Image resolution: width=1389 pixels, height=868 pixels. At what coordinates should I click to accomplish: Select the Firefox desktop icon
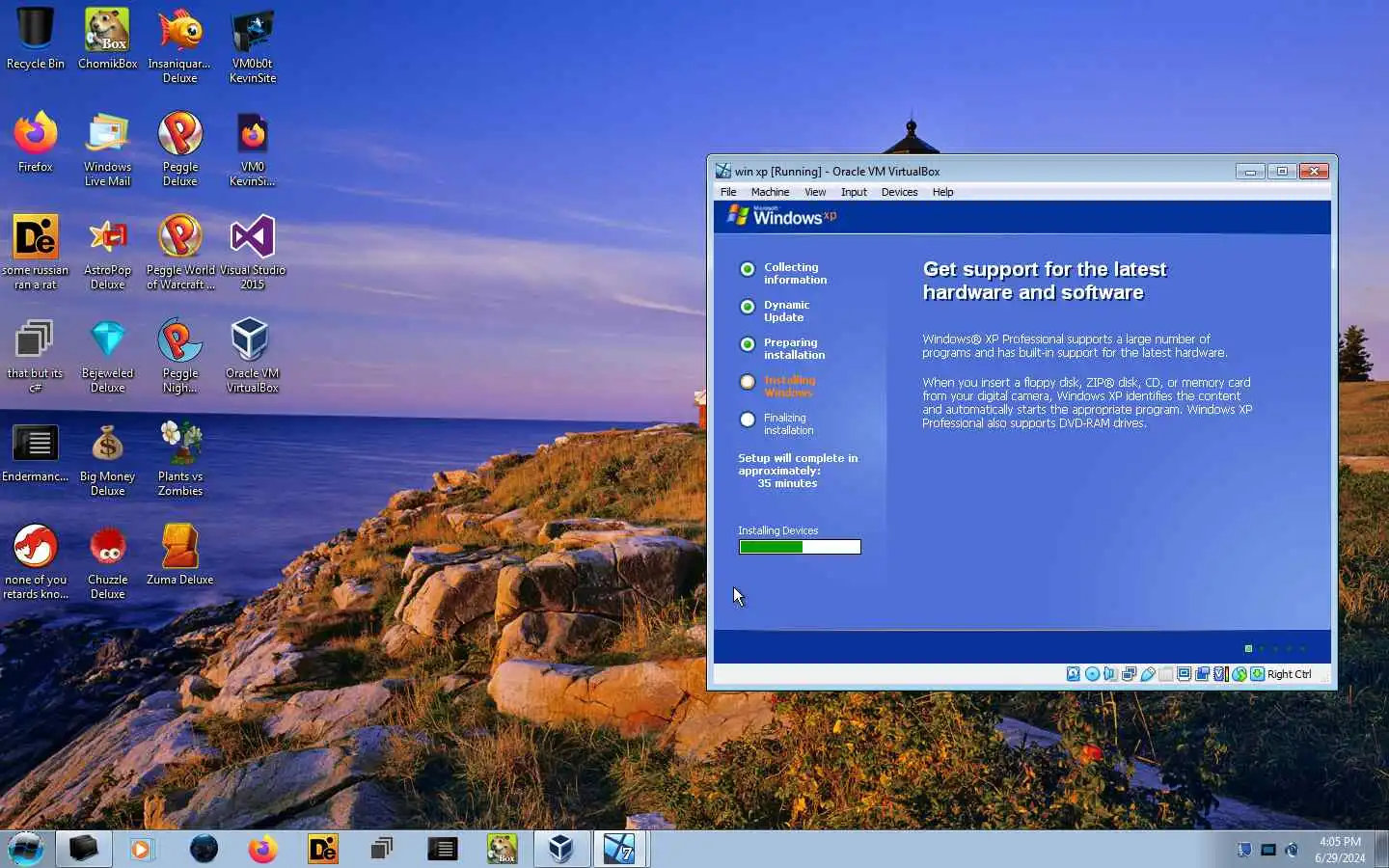[x=36, y=142]
